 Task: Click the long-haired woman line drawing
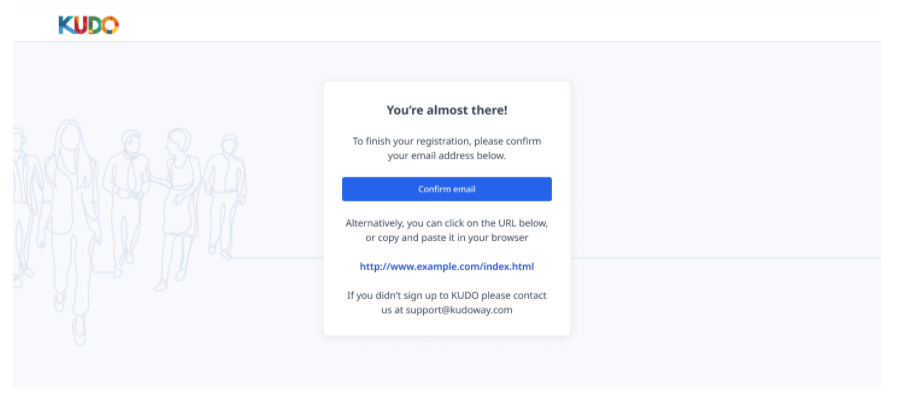(x=70, y=230)
